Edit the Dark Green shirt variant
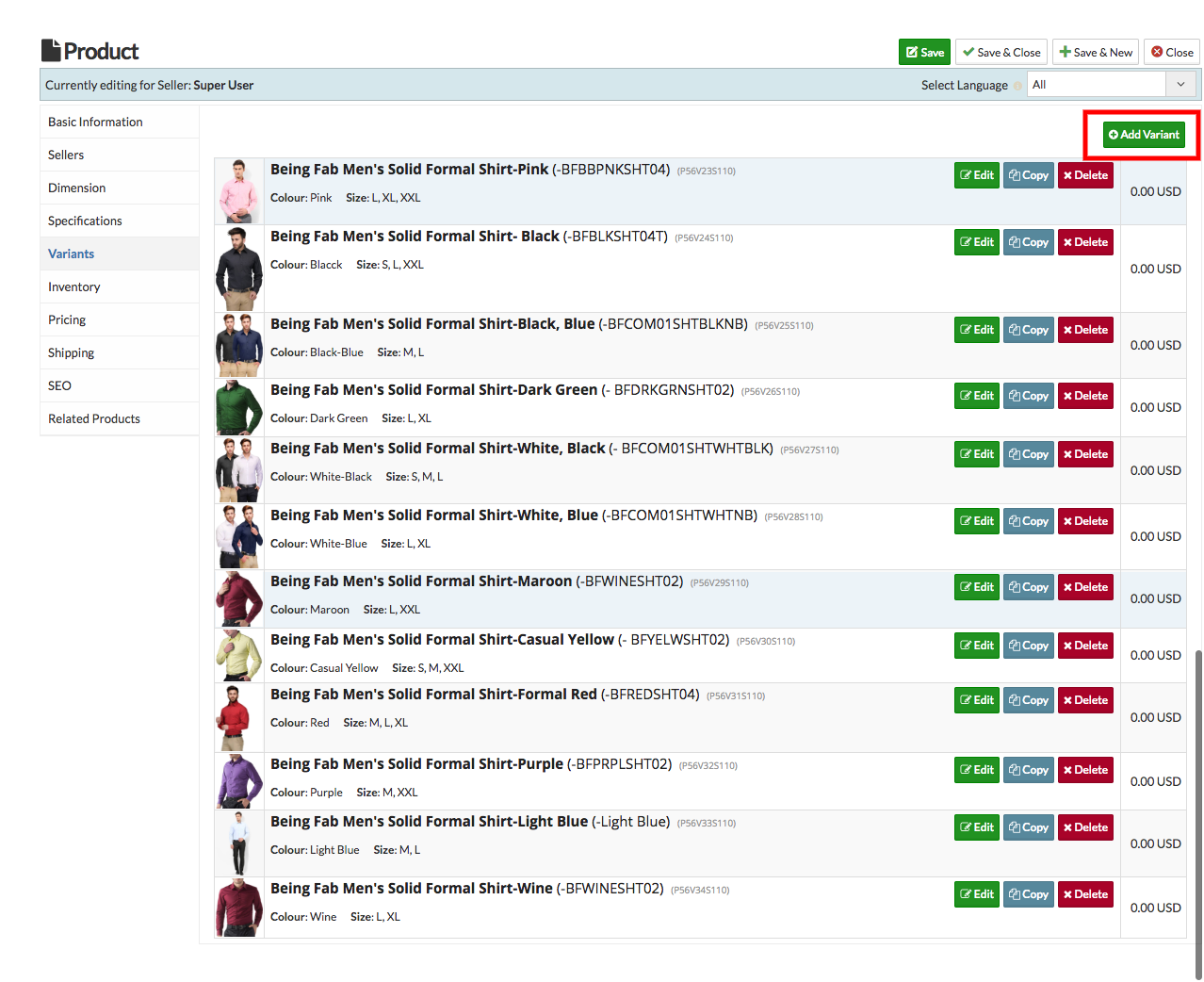Screen dimensions: 1204x982 [x=977, y=396]
